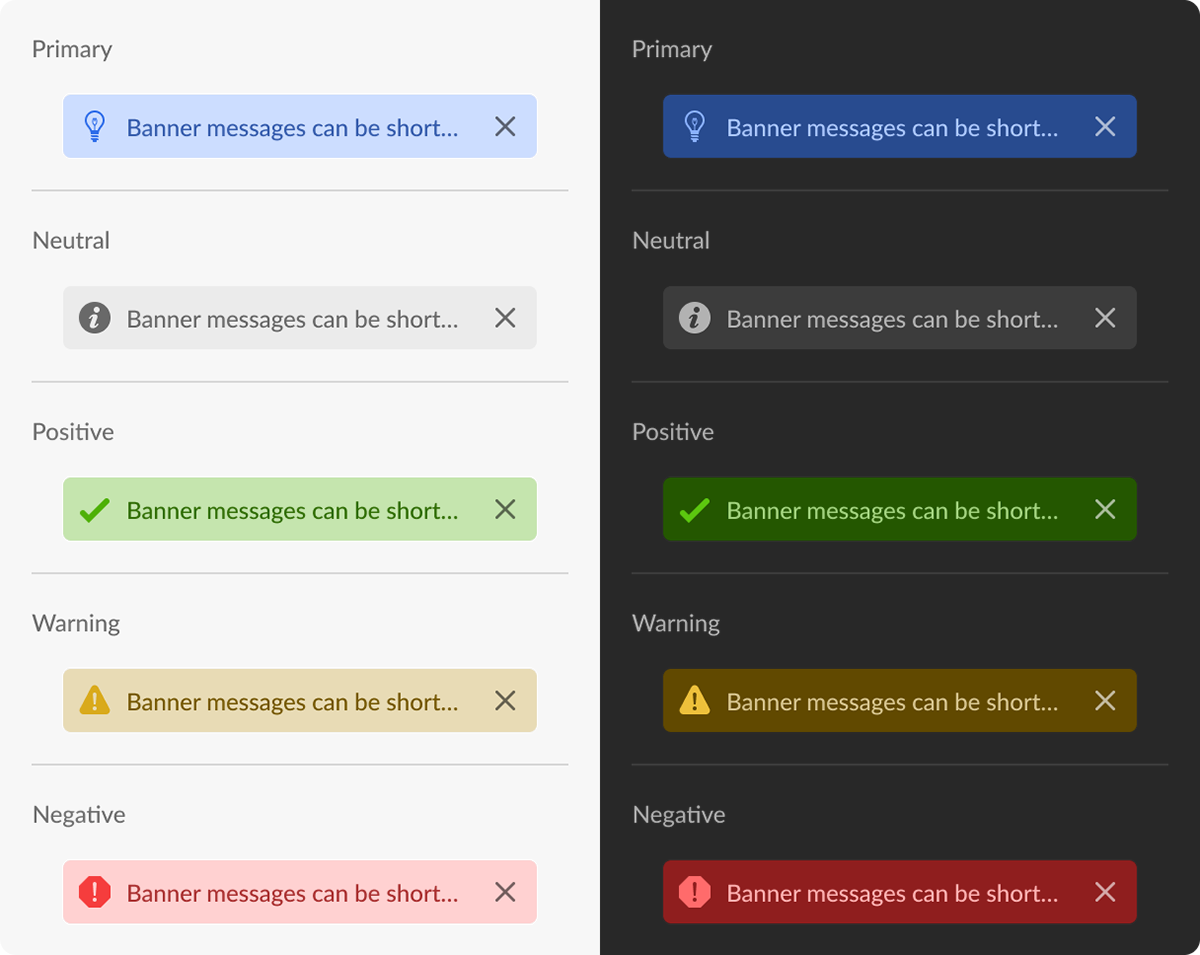Viewport: 1200px width, 955px height.
Task: Dismiss the light blue Primary banner
Action: 505,126
